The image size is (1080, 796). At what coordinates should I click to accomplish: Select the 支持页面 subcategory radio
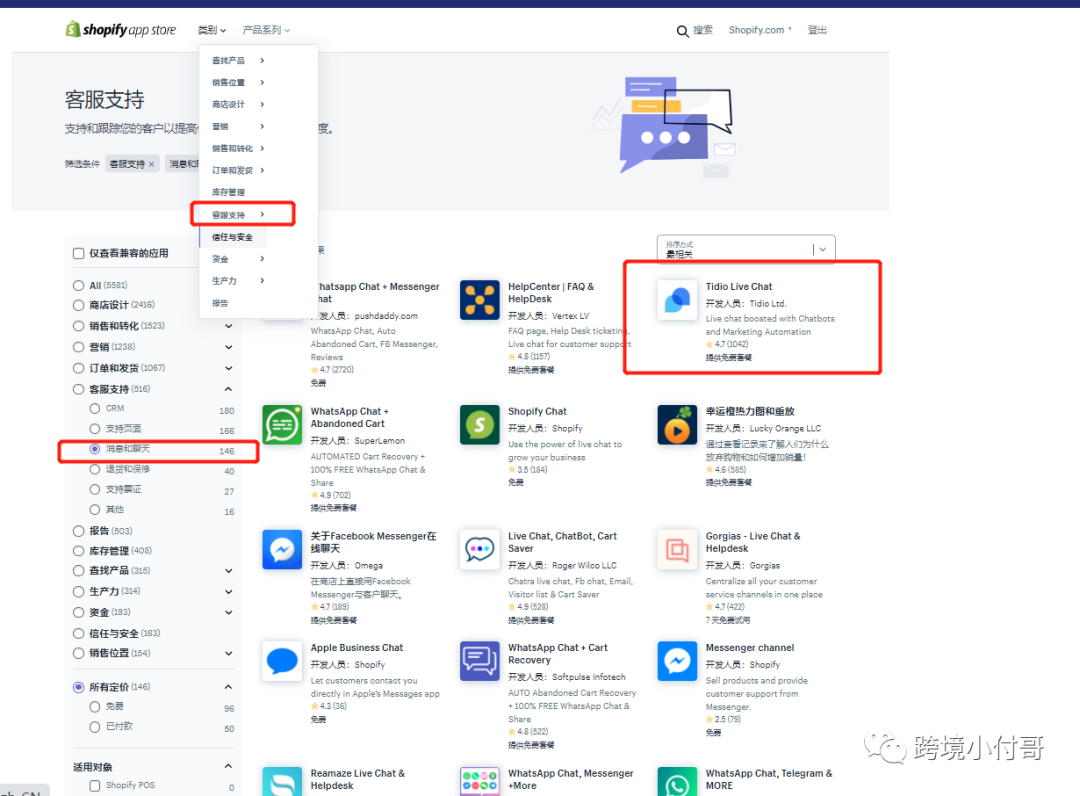pyautogui.click(x=95, y=429)
